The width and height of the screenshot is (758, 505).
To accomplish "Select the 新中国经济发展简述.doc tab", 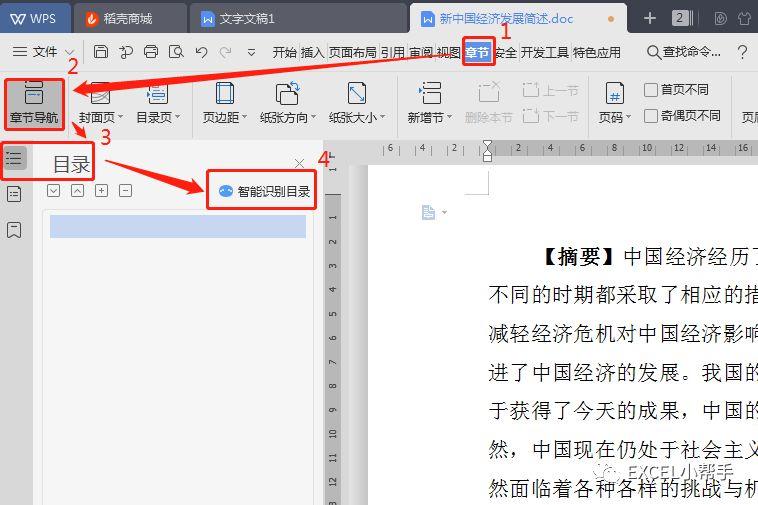I will click(x=518, y=18).
